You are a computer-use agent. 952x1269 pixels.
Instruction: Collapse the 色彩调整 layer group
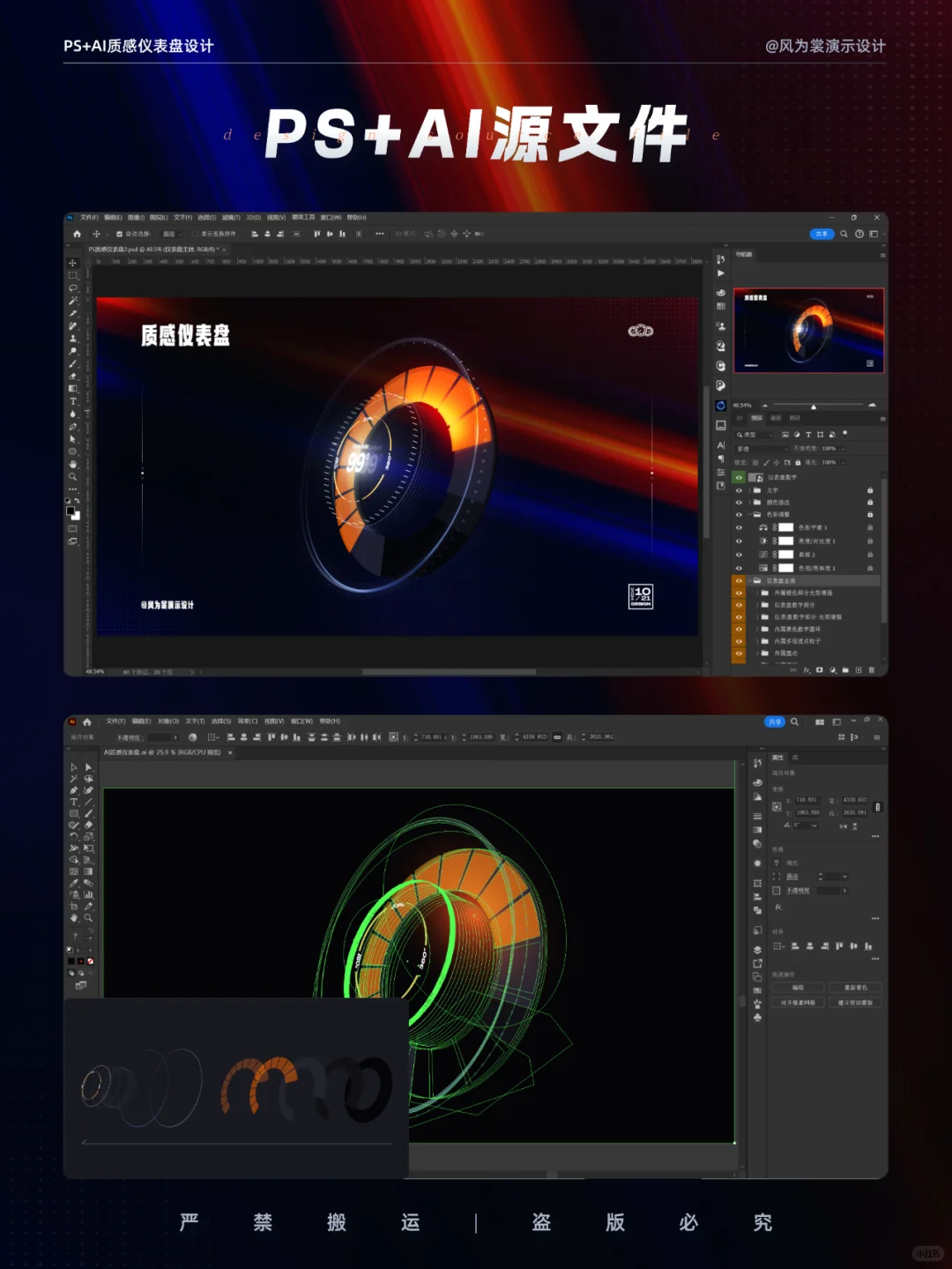tap(749, 514)
